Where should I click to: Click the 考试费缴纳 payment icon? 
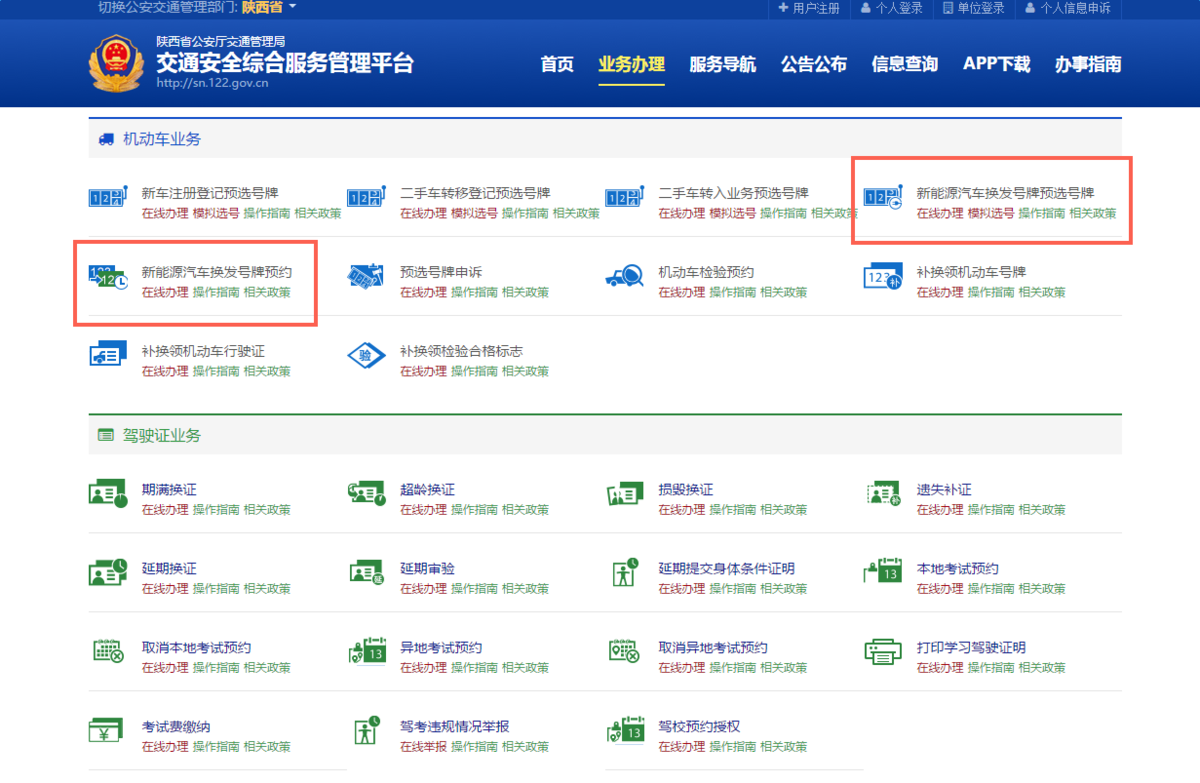(x=107, y=731)
